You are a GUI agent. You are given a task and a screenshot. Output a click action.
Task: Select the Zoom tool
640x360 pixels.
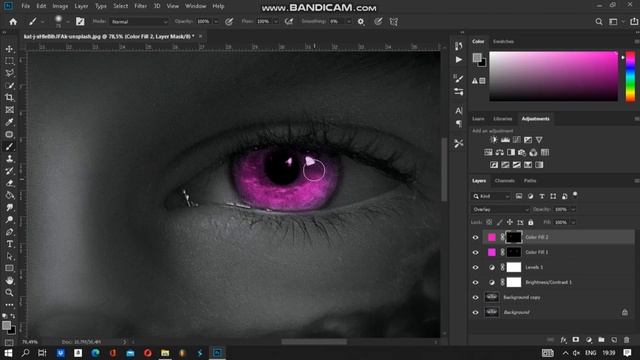(9, 293)
